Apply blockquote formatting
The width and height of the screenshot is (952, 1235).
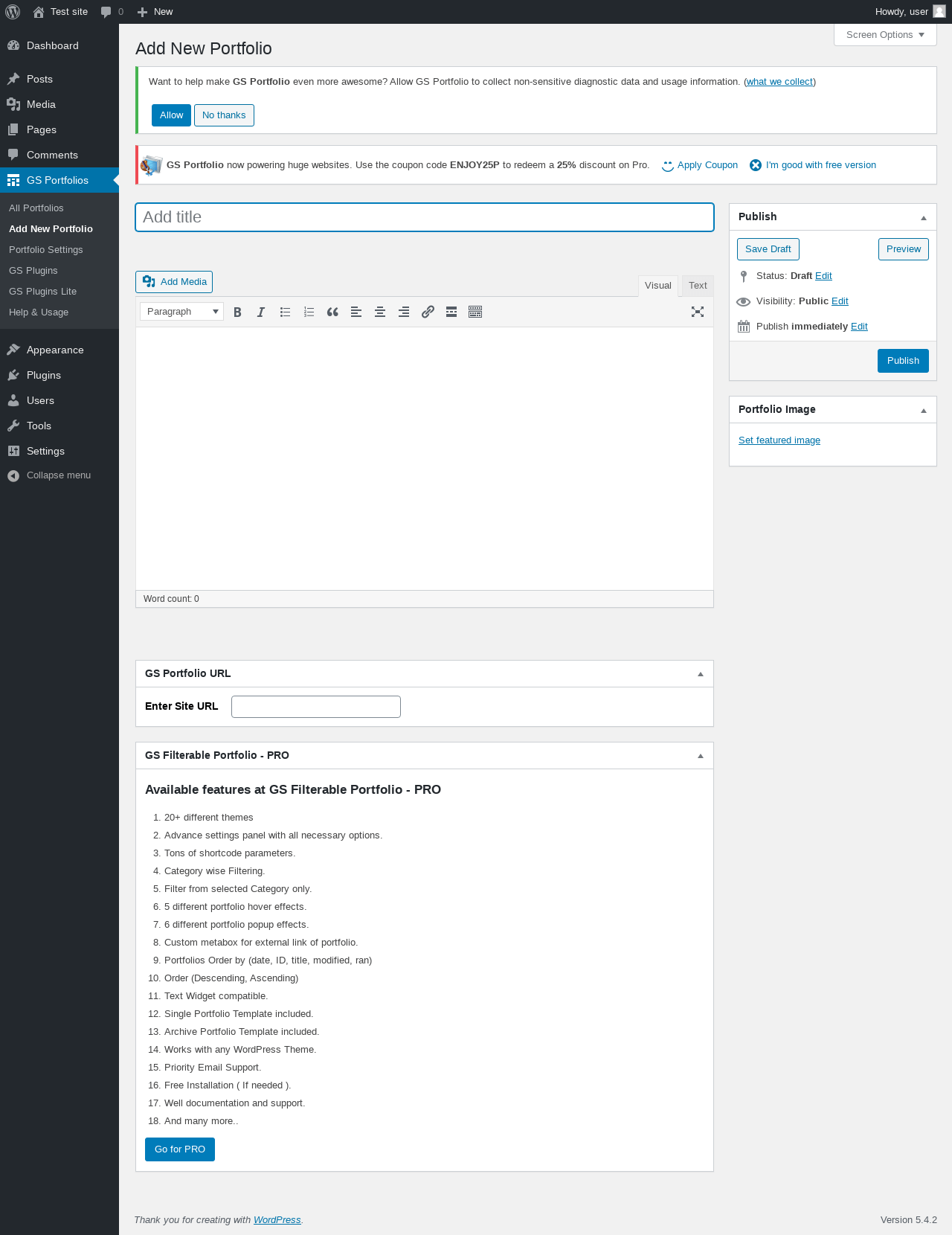(x=332, y=312)
